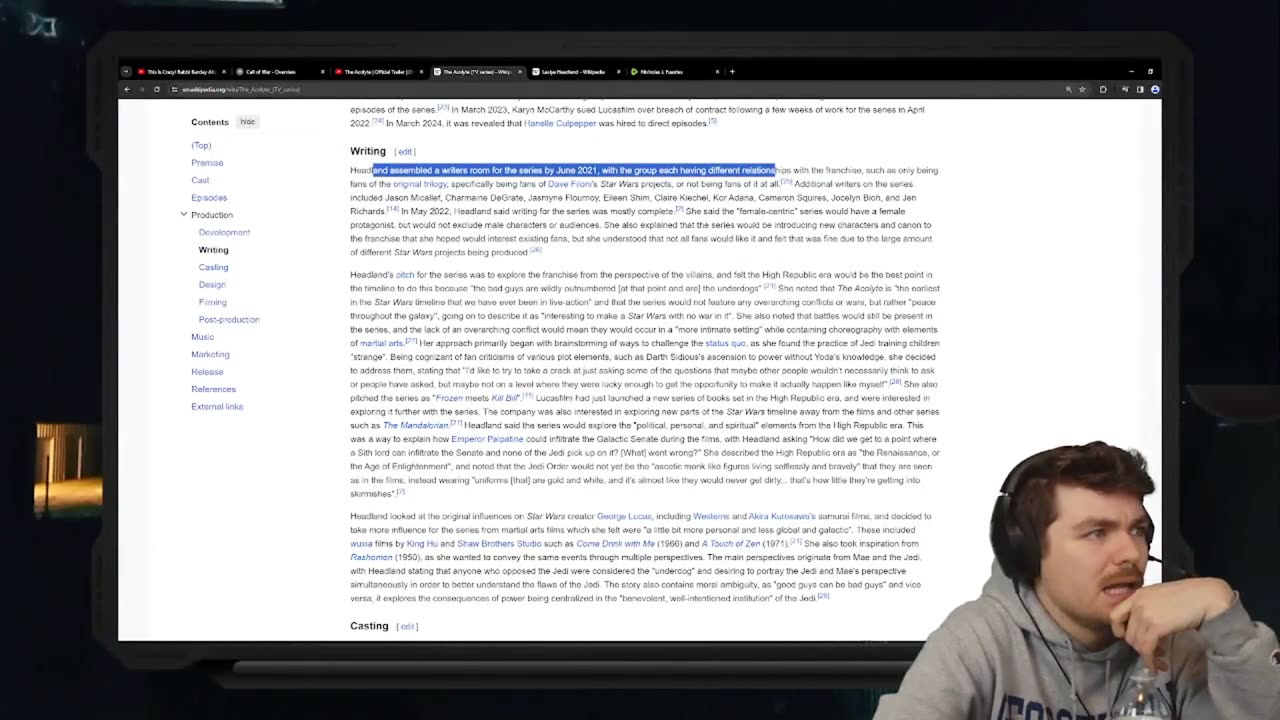1280x720 pixels.
Task: Open the Akira Kurosawa link
Action: coord(779,516)
